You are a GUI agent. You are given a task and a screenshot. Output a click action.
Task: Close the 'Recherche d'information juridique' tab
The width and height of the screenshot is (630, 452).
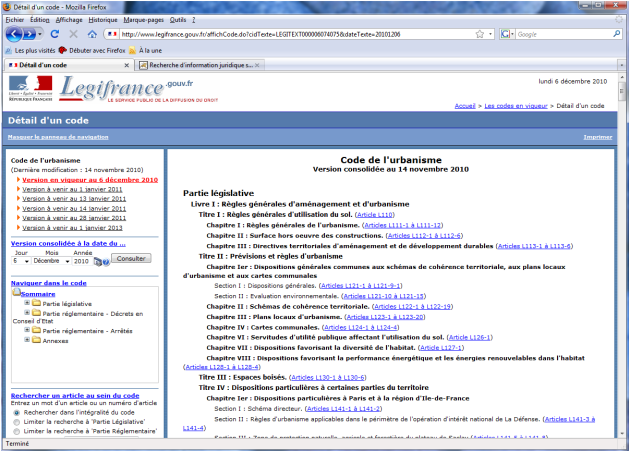pos(257,65)
